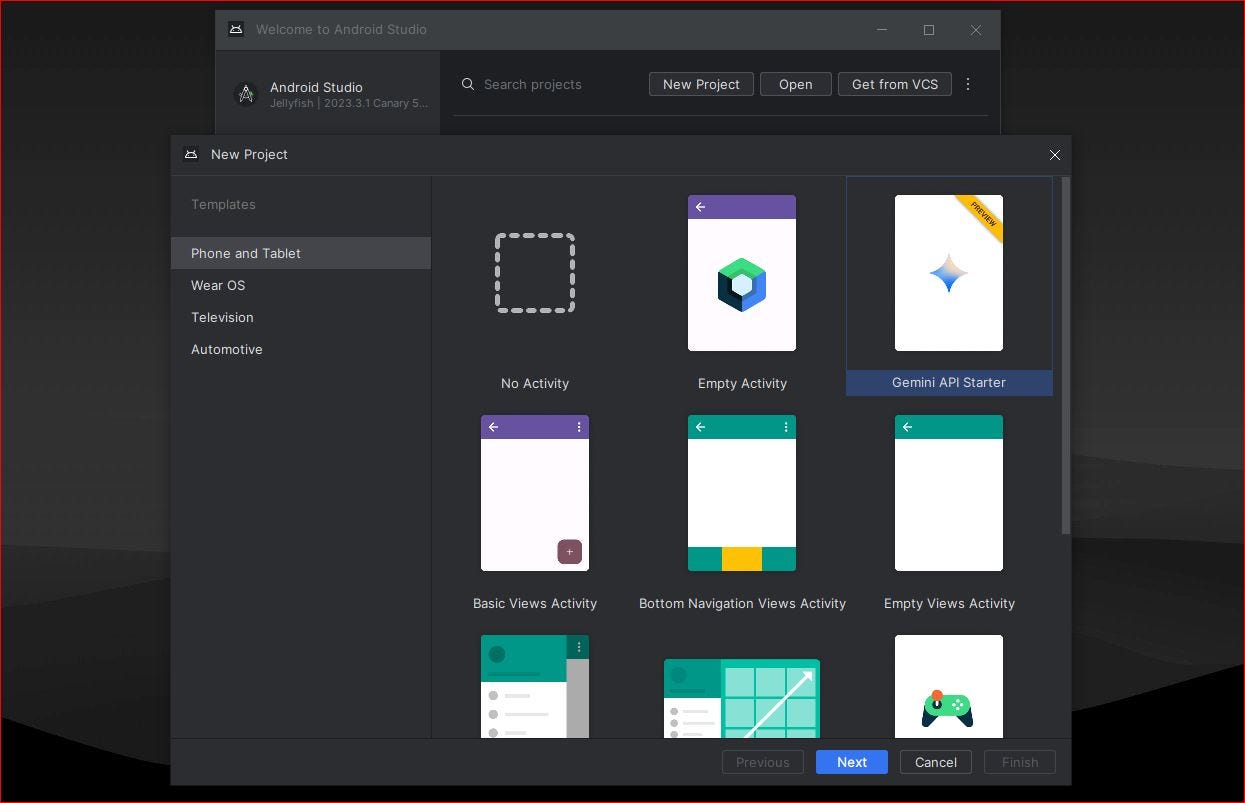Click the search magnifier icon
1245x803 pixels.
(x=468, y=84)
